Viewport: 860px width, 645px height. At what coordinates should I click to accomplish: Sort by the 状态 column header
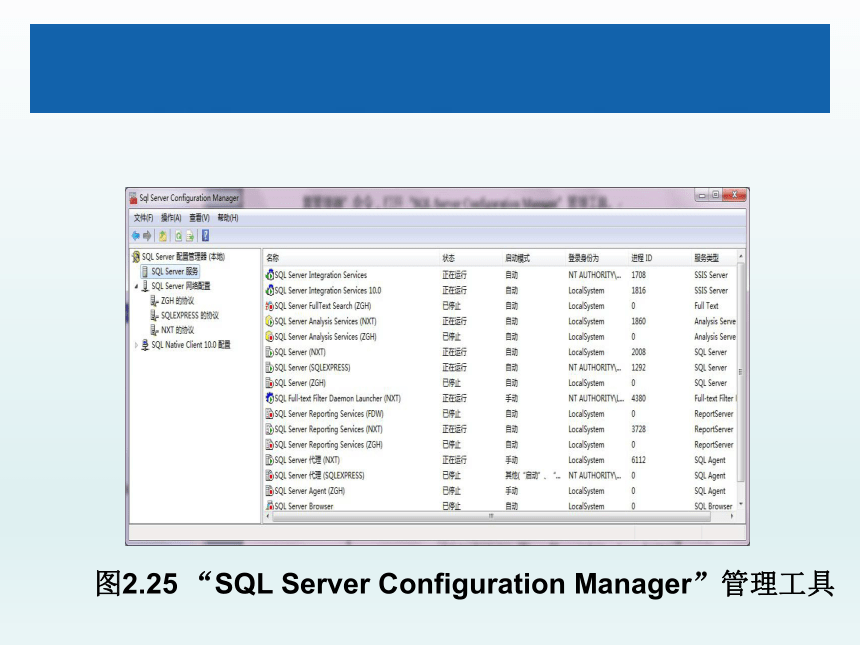coord(471,258)
